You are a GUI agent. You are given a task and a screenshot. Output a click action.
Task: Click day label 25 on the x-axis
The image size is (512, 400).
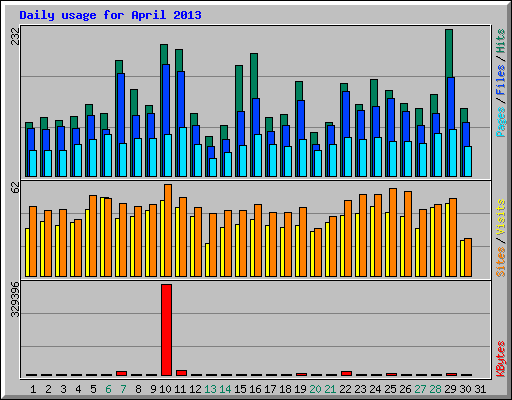pos(390,389)
